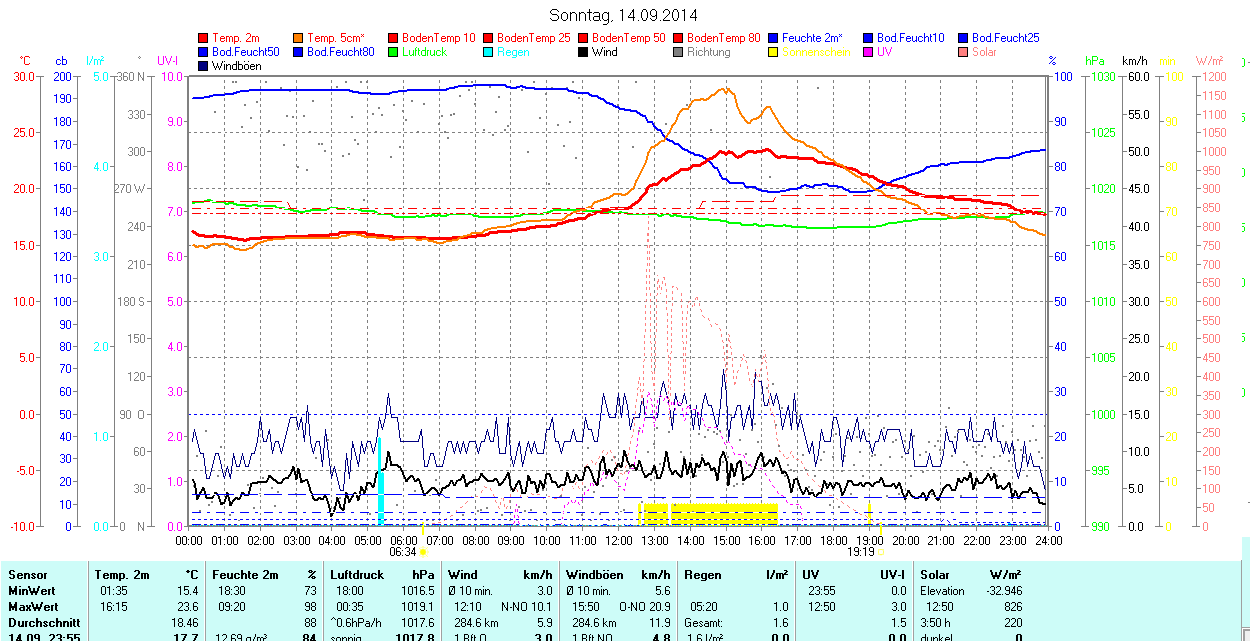Click the gray Richtung legend square

[679, 52]
